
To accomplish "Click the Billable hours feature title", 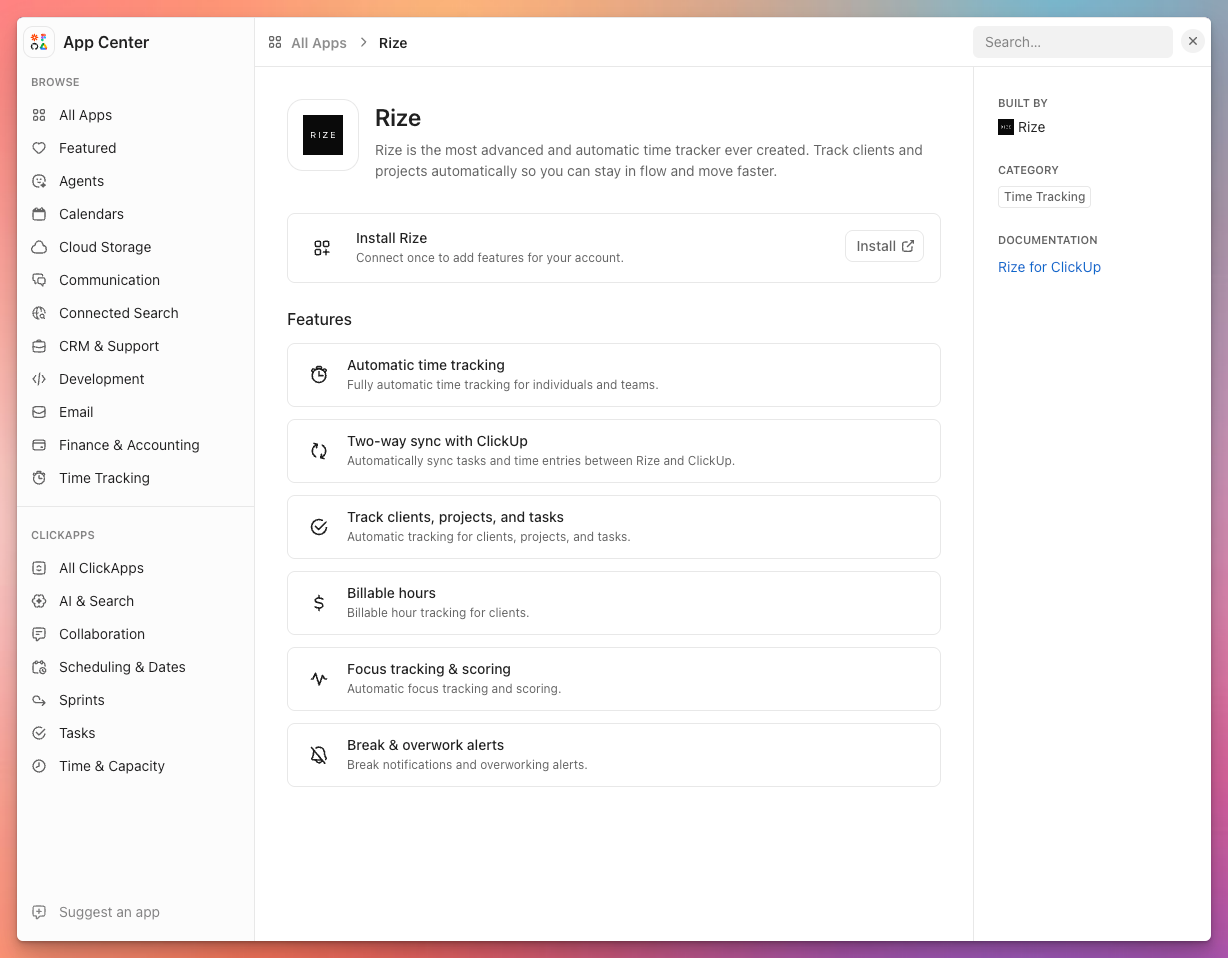I will (391, 593).
